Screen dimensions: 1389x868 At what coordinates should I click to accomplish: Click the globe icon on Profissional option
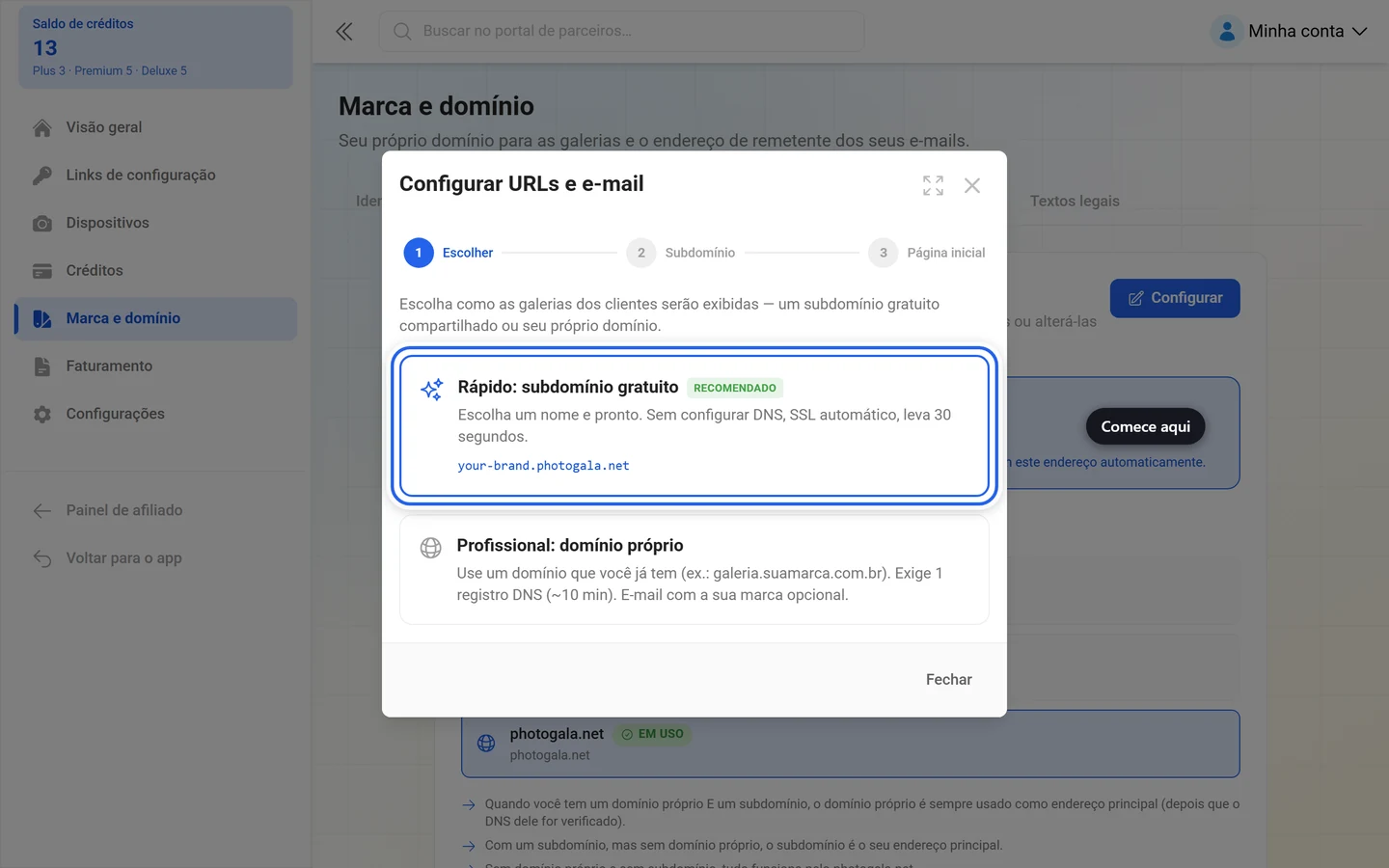point(431,548)
